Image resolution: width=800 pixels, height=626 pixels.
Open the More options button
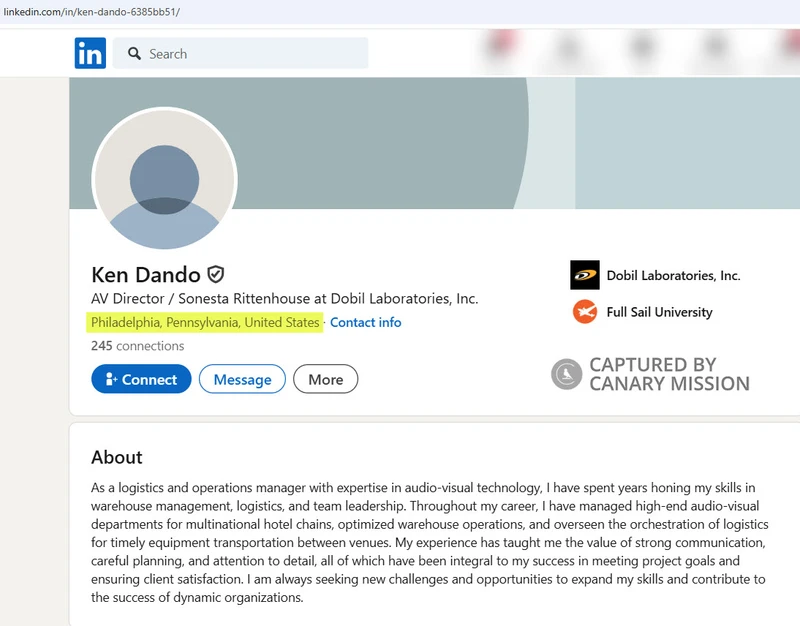click(326, 379)
